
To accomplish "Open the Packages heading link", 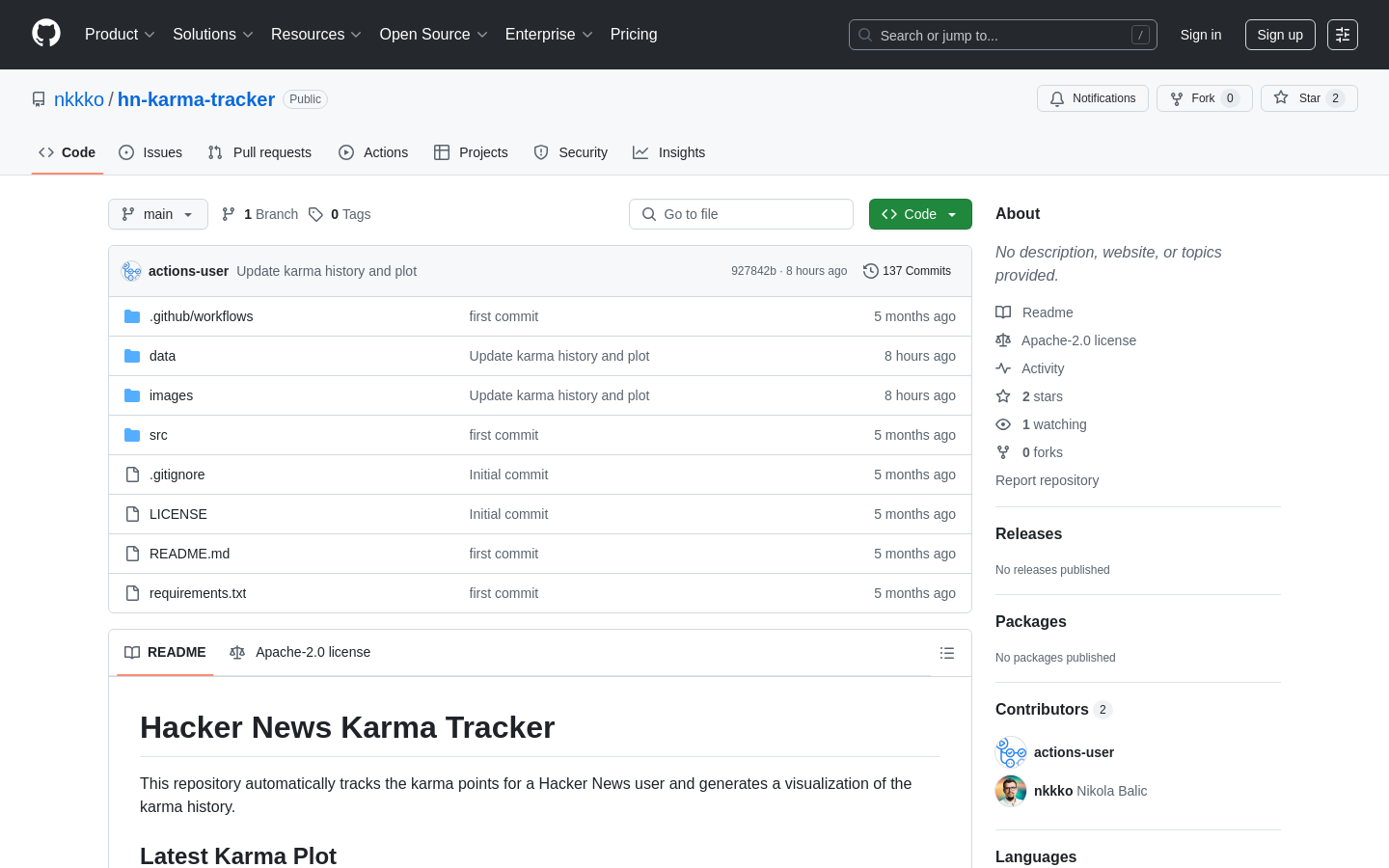I will pos(1030,622).
